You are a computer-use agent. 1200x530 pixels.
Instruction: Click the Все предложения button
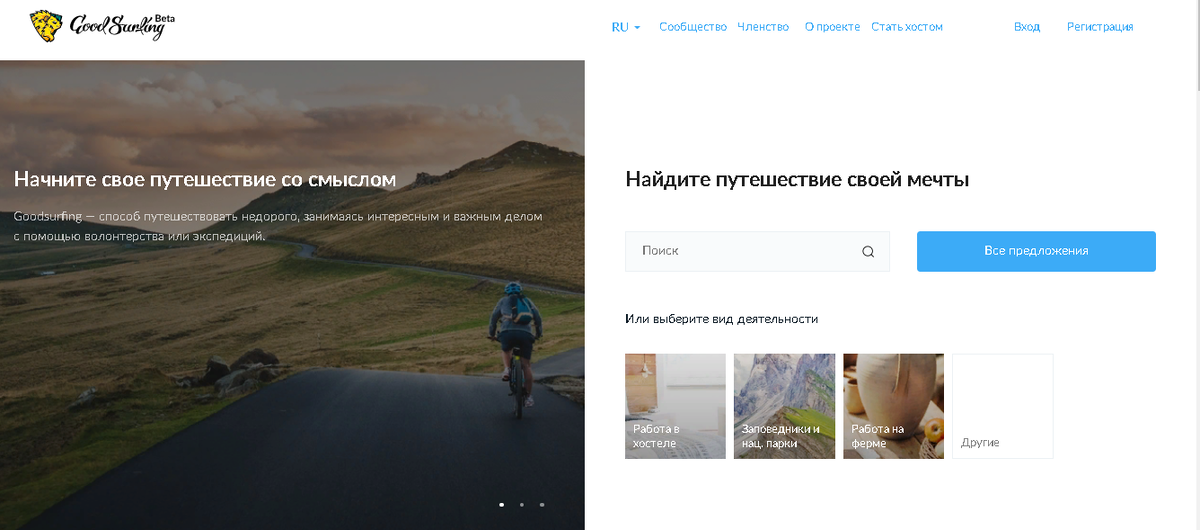pyautogui.click(x=1036, y=251)
